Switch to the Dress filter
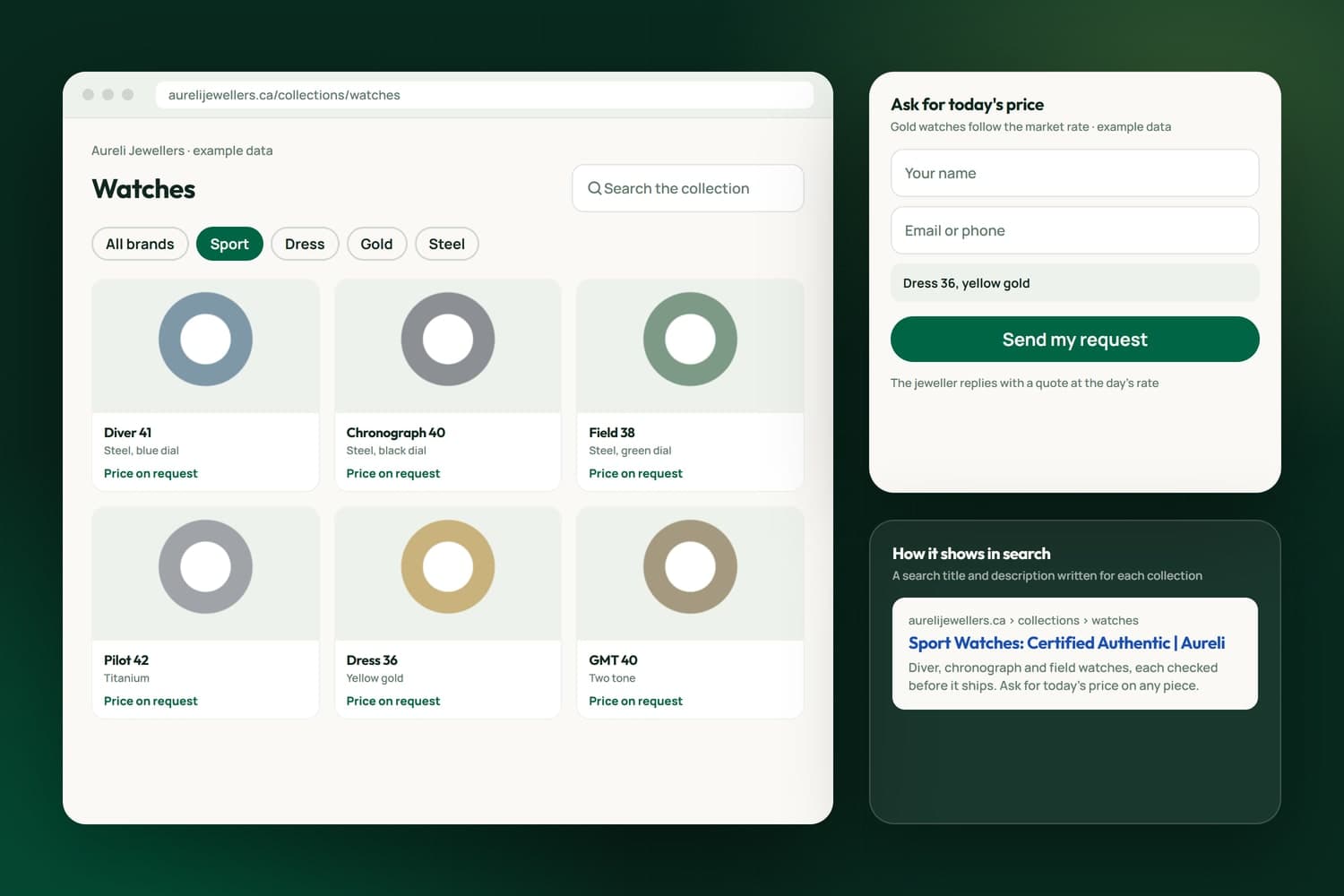Viewport: 1344px width, 896px height. click(x=305, y=244)
